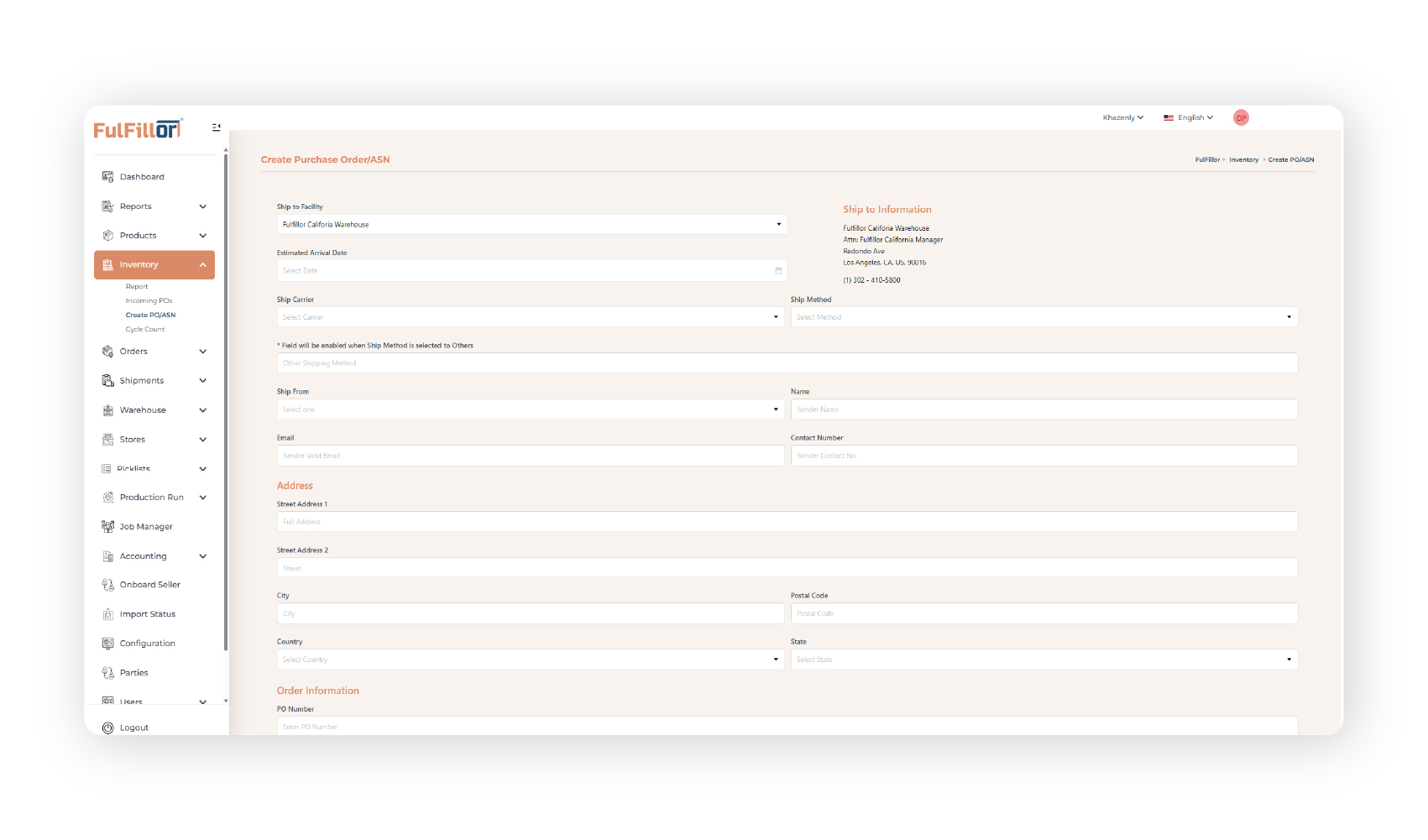The image size is (1428, 840).
Task: Open the Ship From dropdown
Action: click(531, 410)
